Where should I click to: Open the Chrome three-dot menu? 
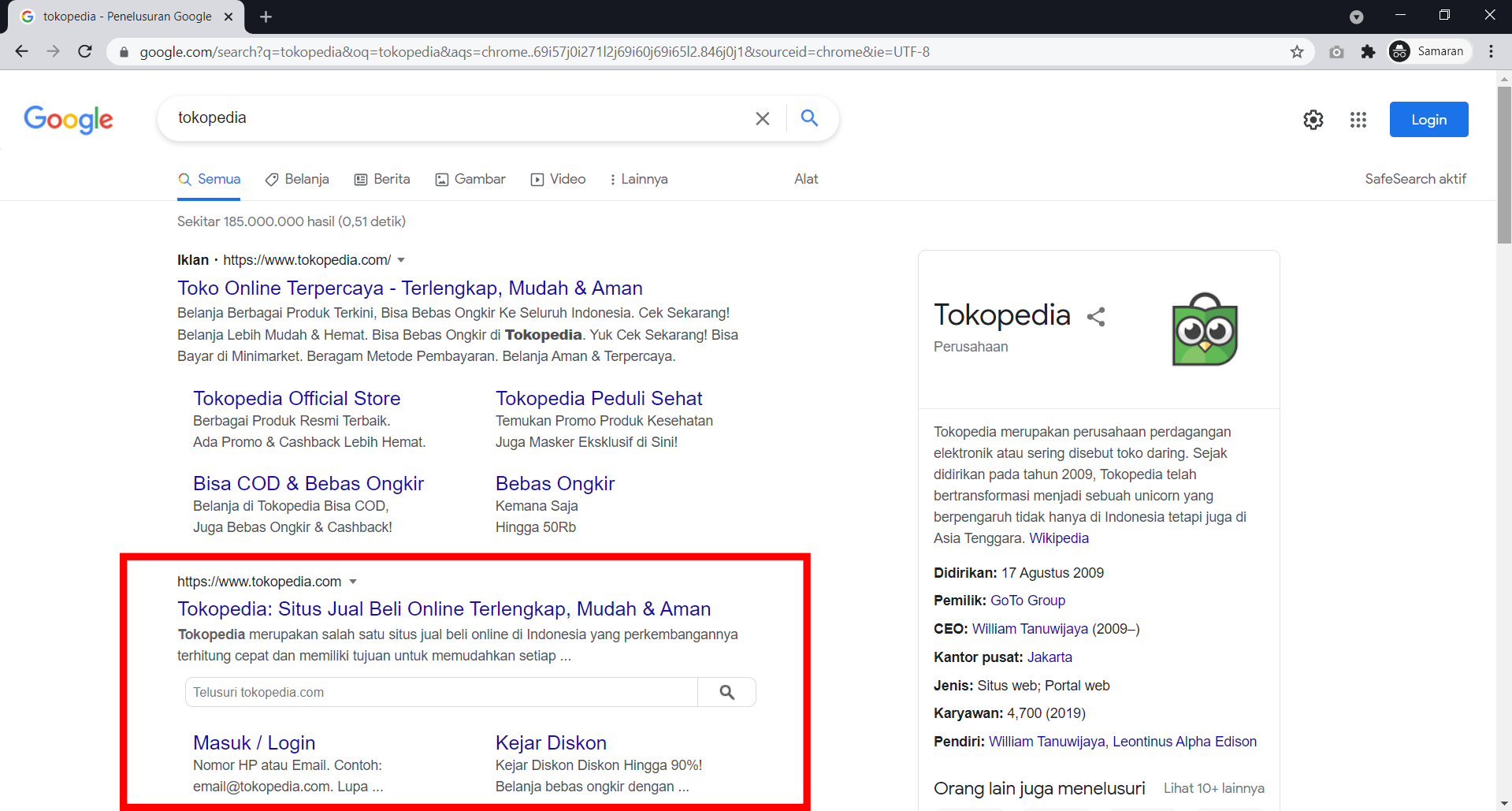[1491, 51]
